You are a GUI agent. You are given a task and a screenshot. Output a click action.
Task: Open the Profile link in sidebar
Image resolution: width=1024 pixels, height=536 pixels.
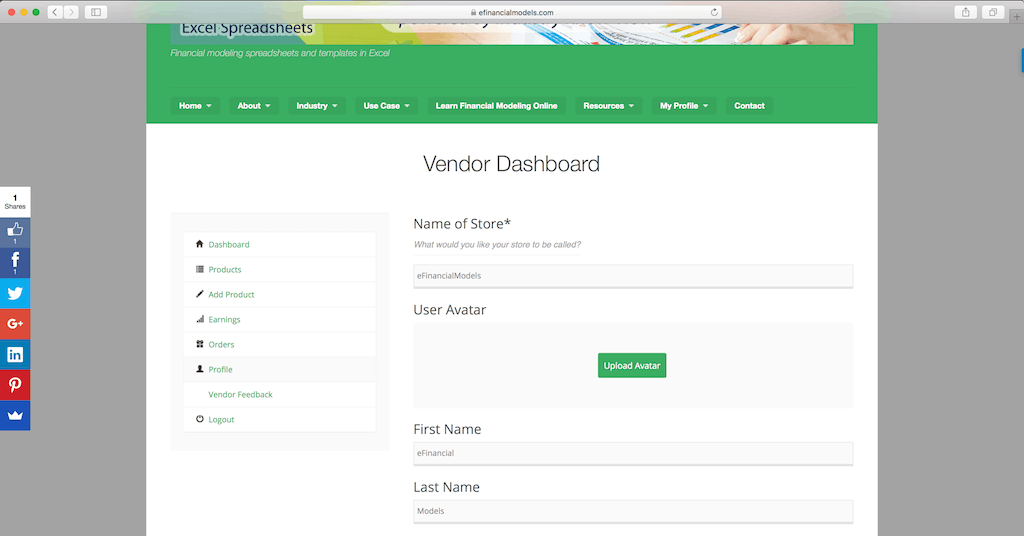(x=220, y=370)
